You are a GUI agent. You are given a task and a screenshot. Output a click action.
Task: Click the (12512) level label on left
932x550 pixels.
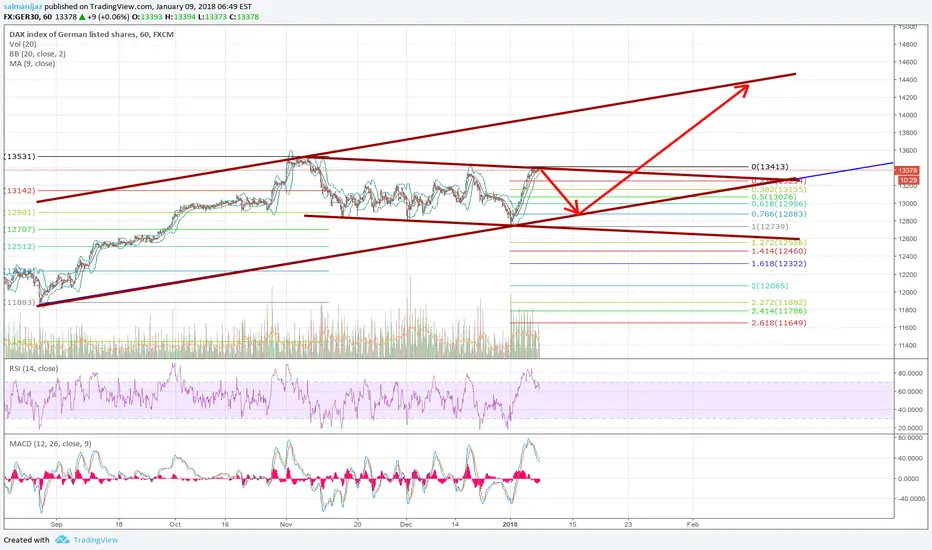click(20, 247)
